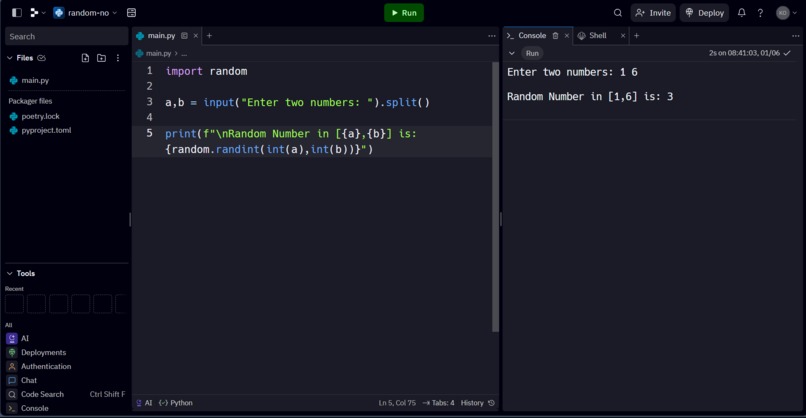Image resolution: width=806 pixels, height=418 pixels.
Task: Click the editor vertical scrollbar
Action: pos(496,197)
